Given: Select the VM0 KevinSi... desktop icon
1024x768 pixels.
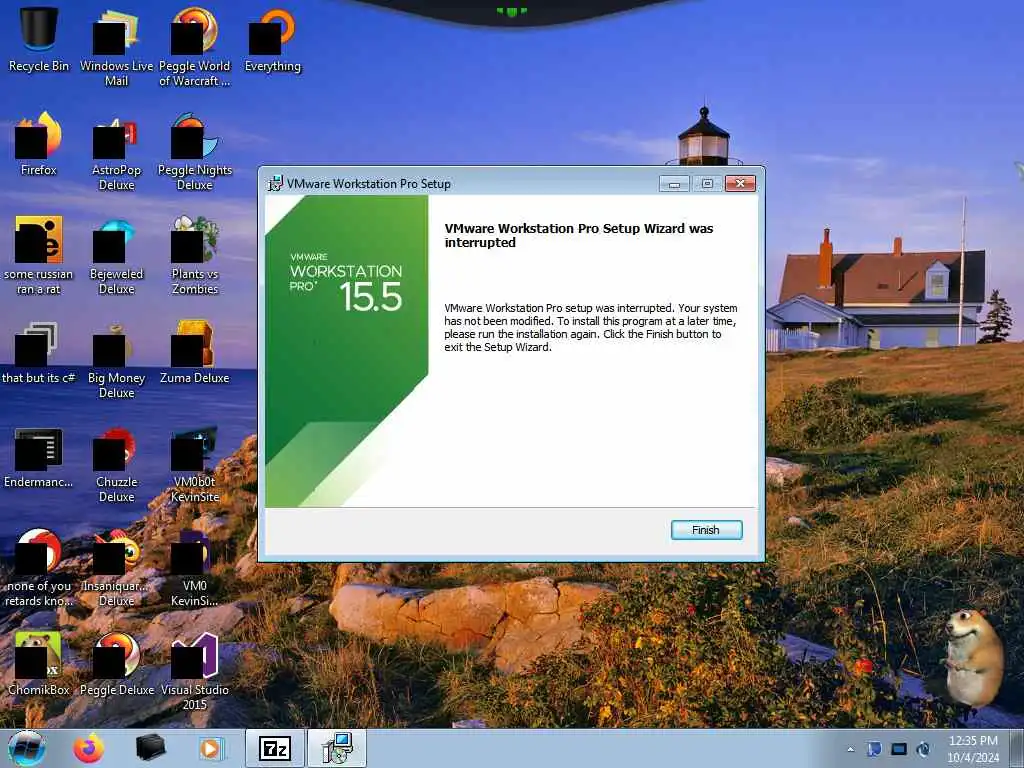Looking at the screenshot, I should [195, 568].
